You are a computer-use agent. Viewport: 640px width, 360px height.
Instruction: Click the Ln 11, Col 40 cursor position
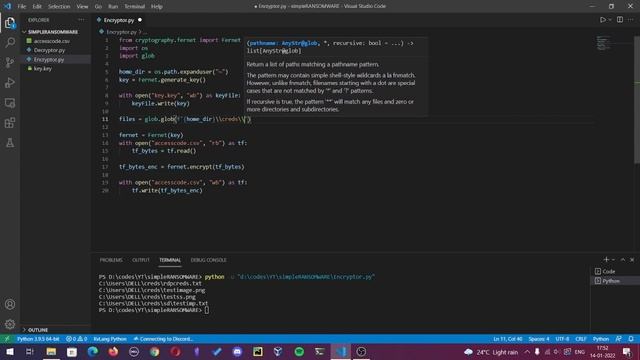pyautogui.click(x=507, y=339)
